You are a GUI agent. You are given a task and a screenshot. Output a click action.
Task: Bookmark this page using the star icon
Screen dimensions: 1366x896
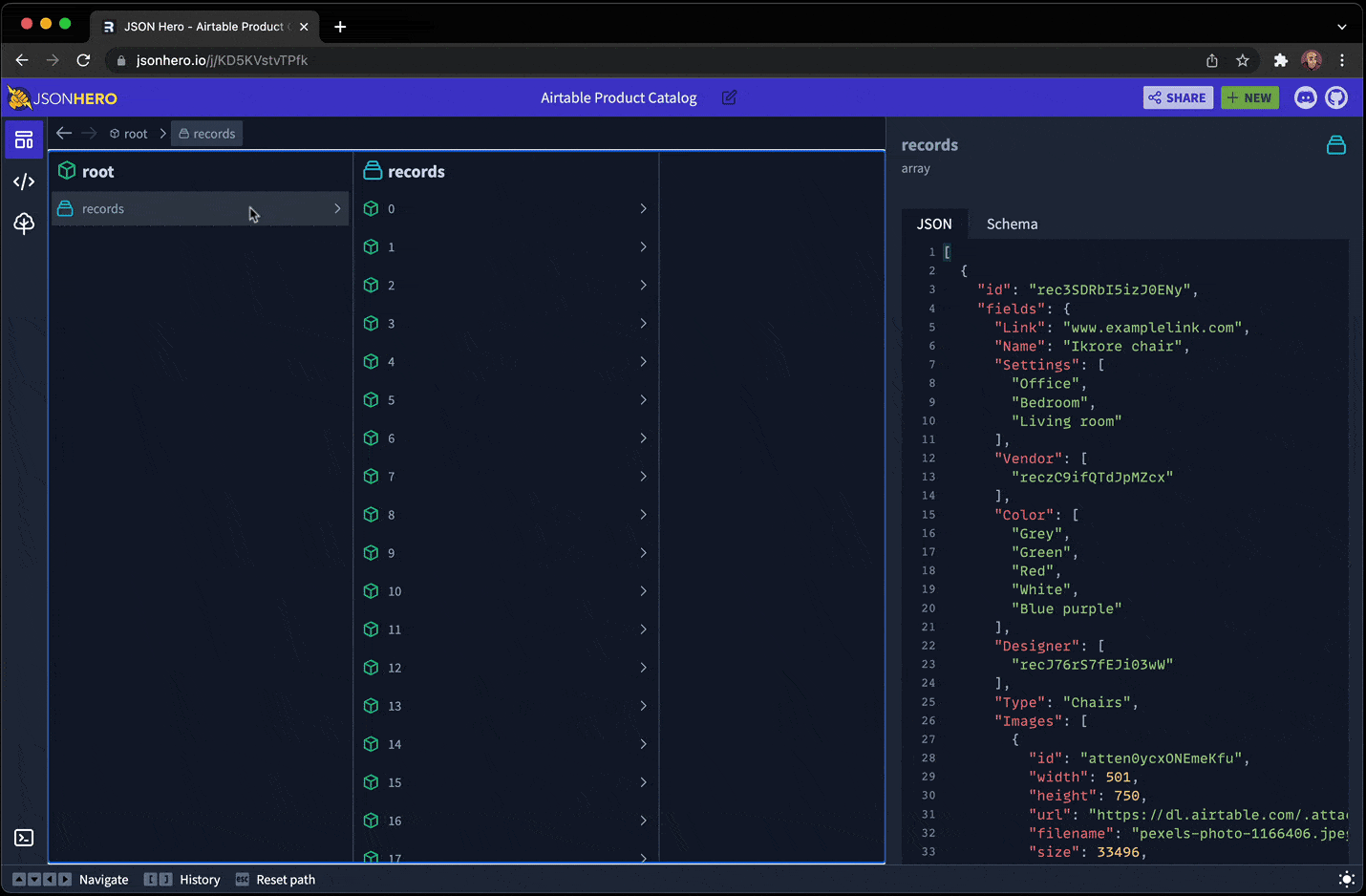1243,60
